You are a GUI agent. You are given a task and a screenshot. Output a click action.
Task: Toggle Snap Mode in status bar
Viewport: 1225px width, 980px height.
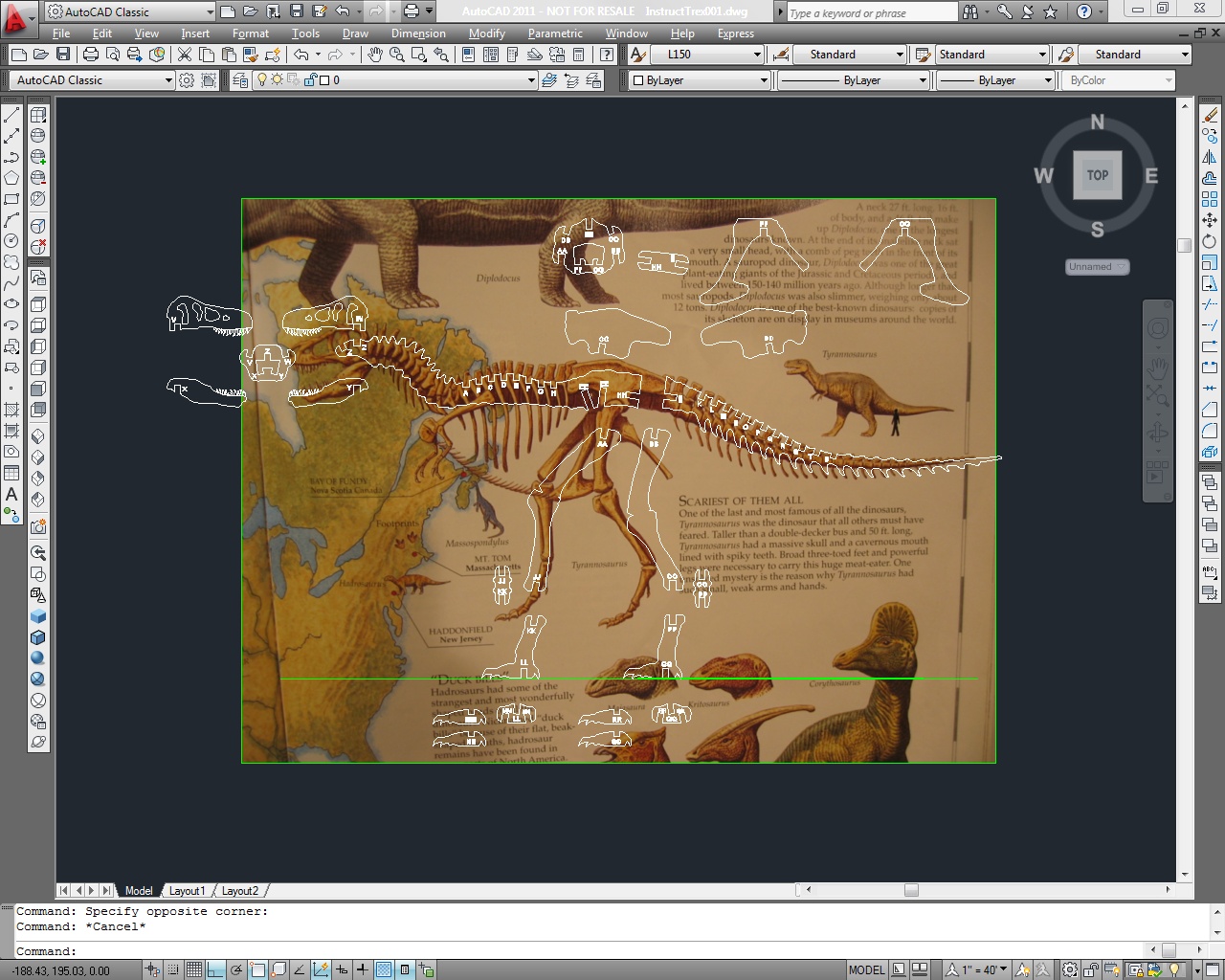[x=173, y=969]
